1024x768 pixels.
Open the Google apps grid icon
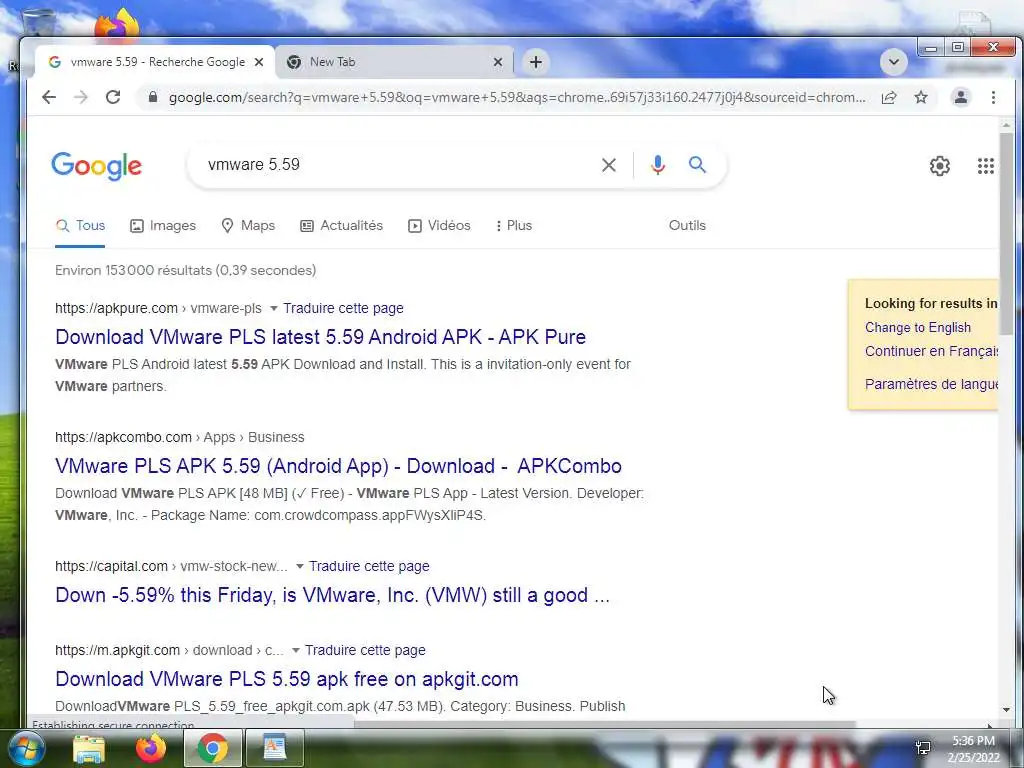[x=985, y=166]
